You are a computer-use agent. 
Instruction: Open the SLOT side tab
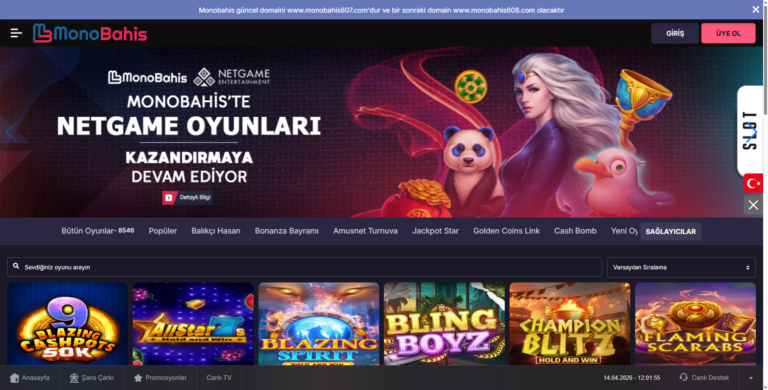(749, 130)
